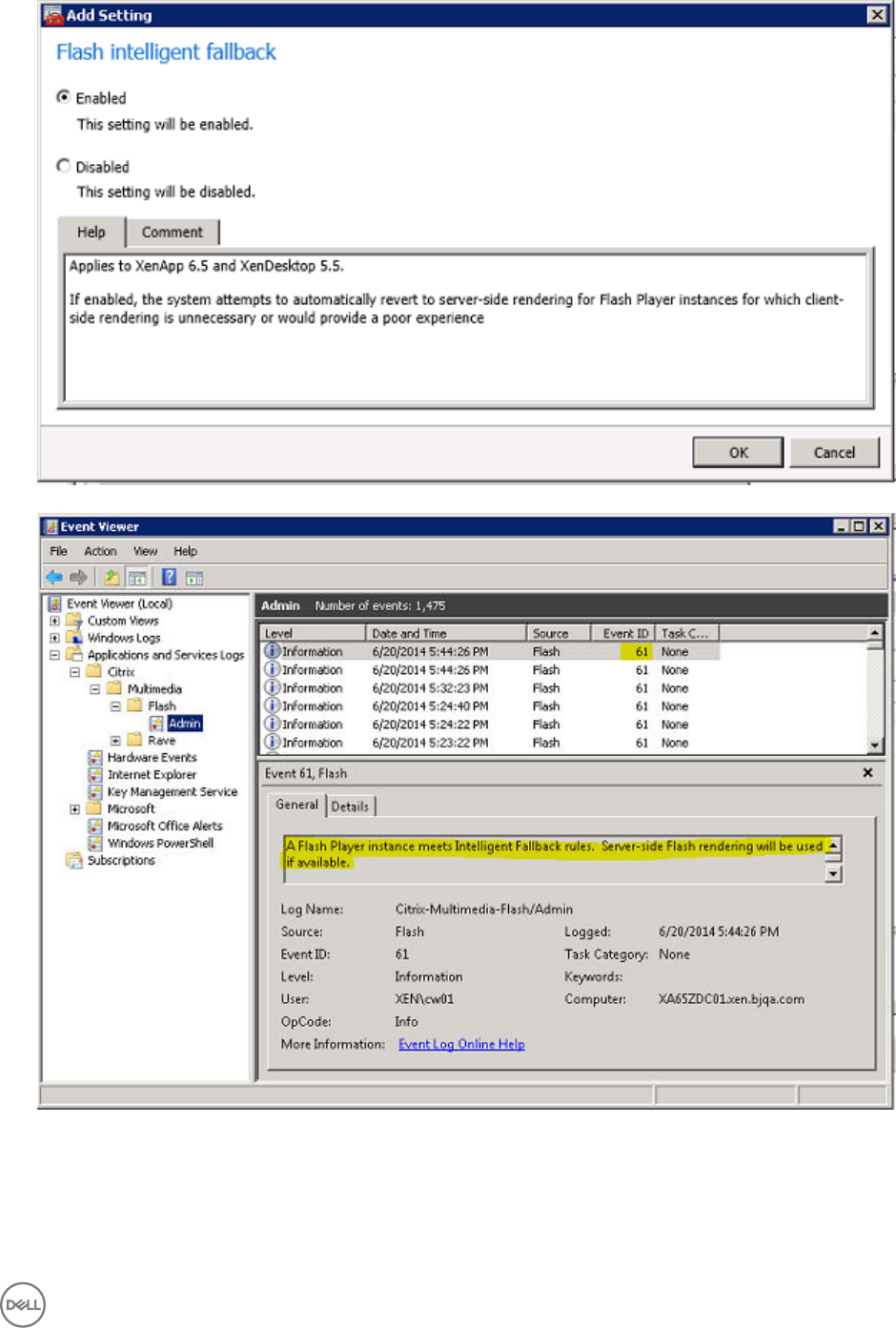896x1328 pixels.
Task: Select event logged at 6/20/2014 5:24:22 PM
Action: point(491,725)
